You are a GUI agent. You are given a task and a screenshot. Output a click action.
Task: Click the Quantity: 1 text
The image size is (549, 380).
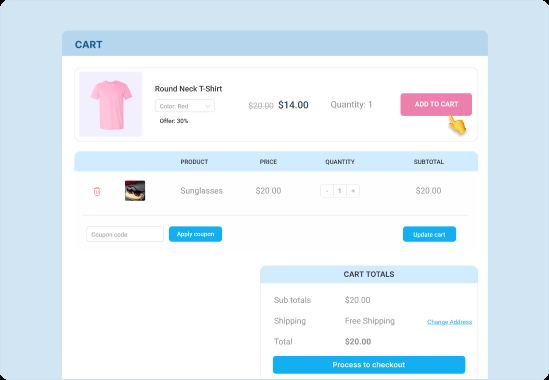tap(351, 104)
